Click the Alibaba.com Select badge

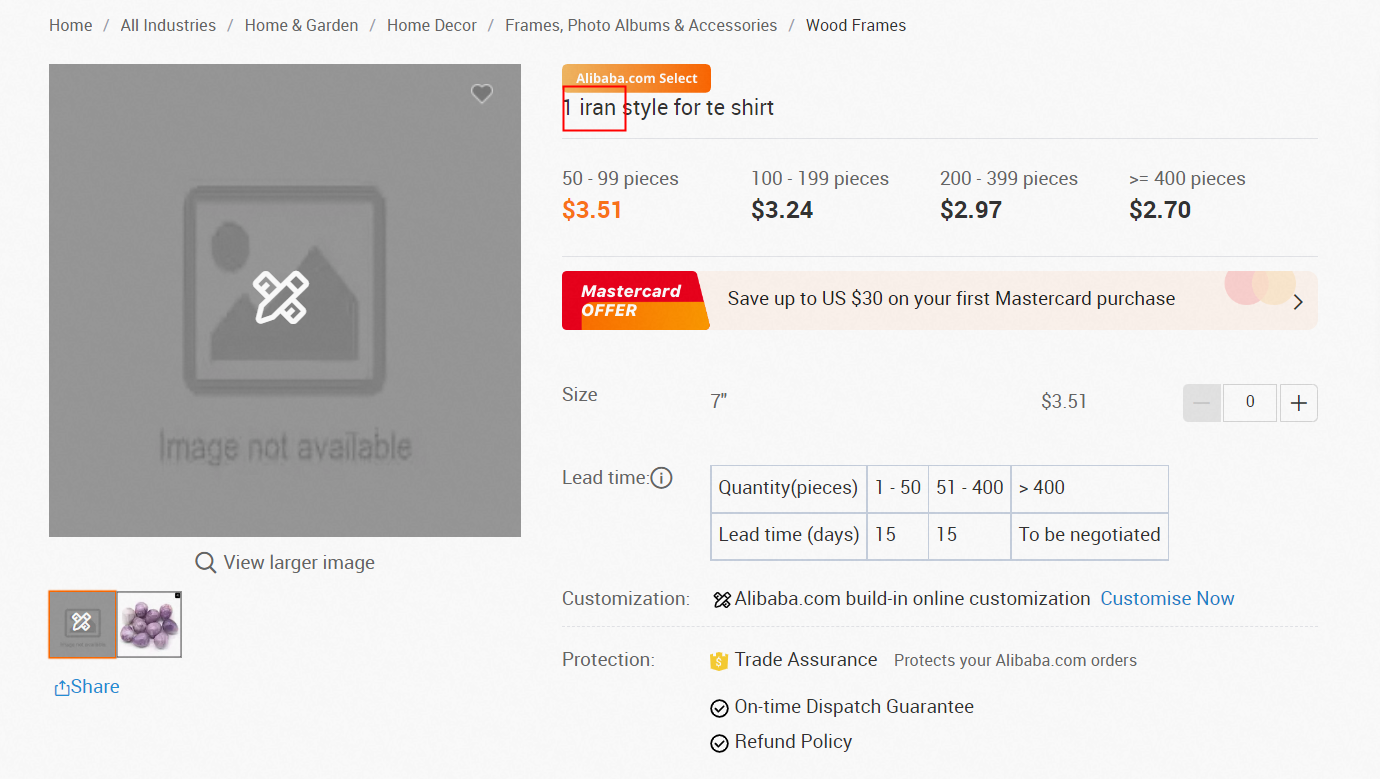click(x=636, y=78)
